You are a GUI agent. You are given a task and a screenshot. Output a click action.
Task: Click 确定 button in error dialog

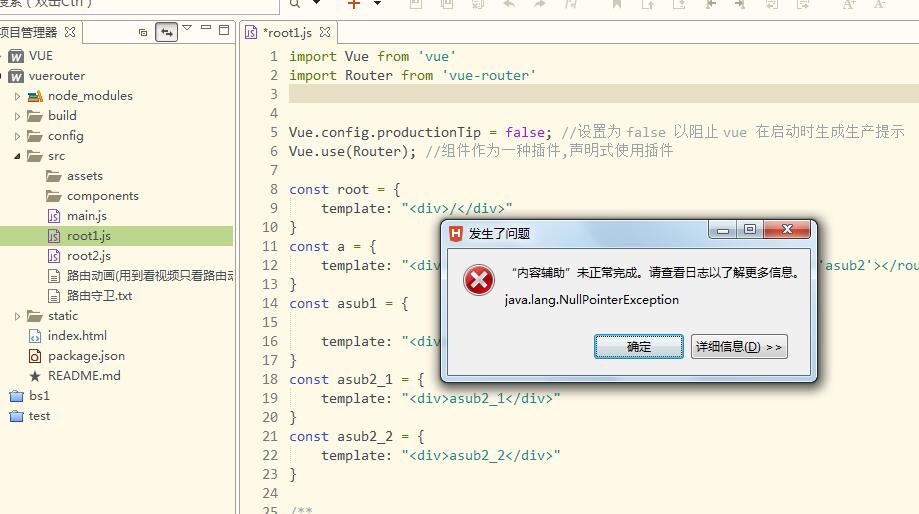638,346
